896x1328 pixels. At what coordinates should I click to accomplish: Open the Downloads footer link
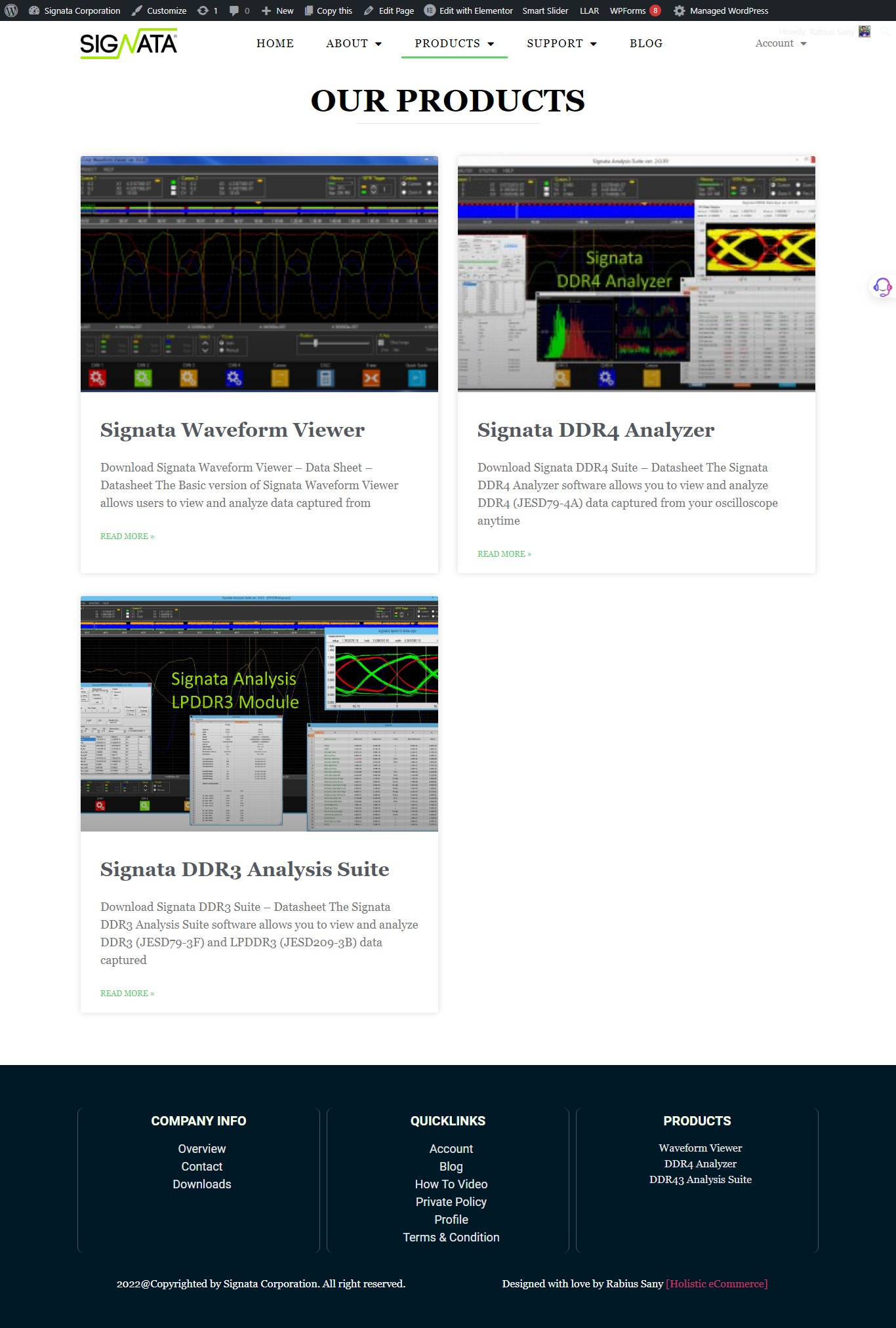pyautogui.click(x=202, y=1184)
